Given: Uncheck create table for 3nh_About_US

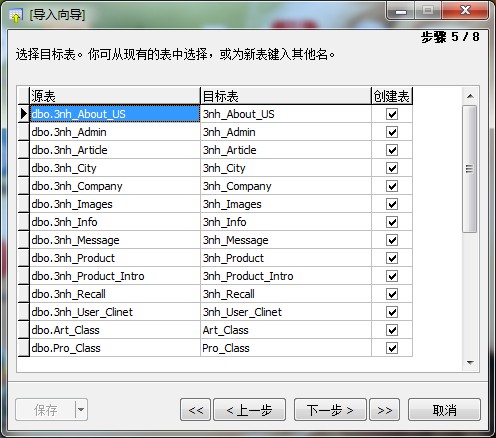Looking at the screenshot, I should 392,114.
